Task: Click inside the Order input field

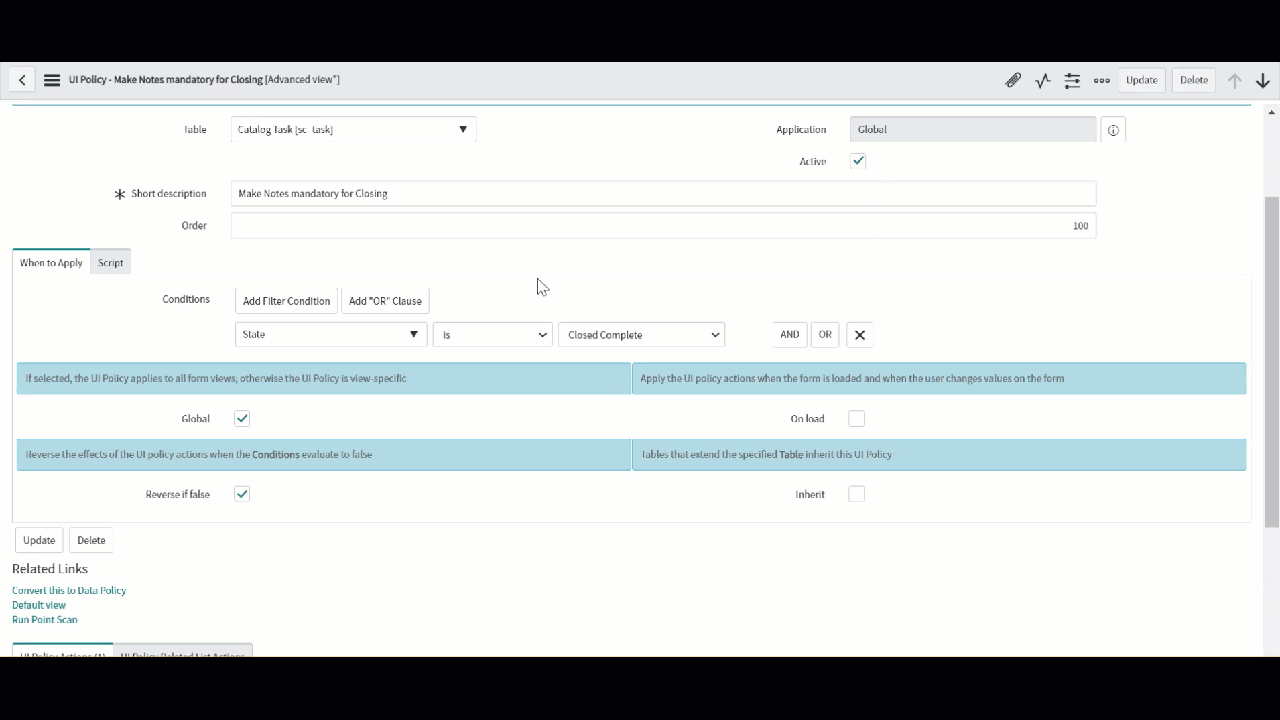Action: (x=663, y=225)
